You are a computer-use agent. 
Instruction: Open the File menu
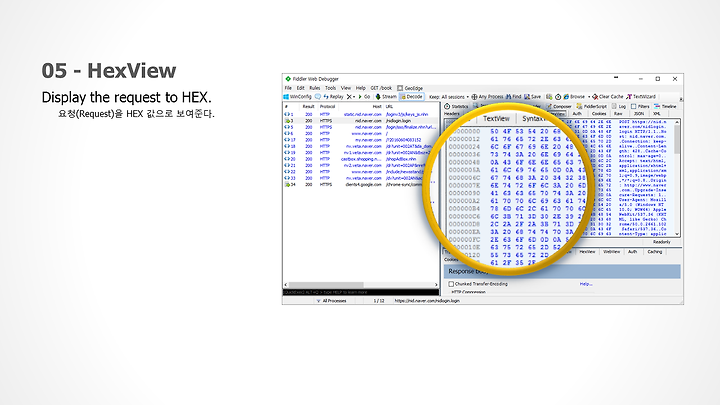tap(288, 88)
